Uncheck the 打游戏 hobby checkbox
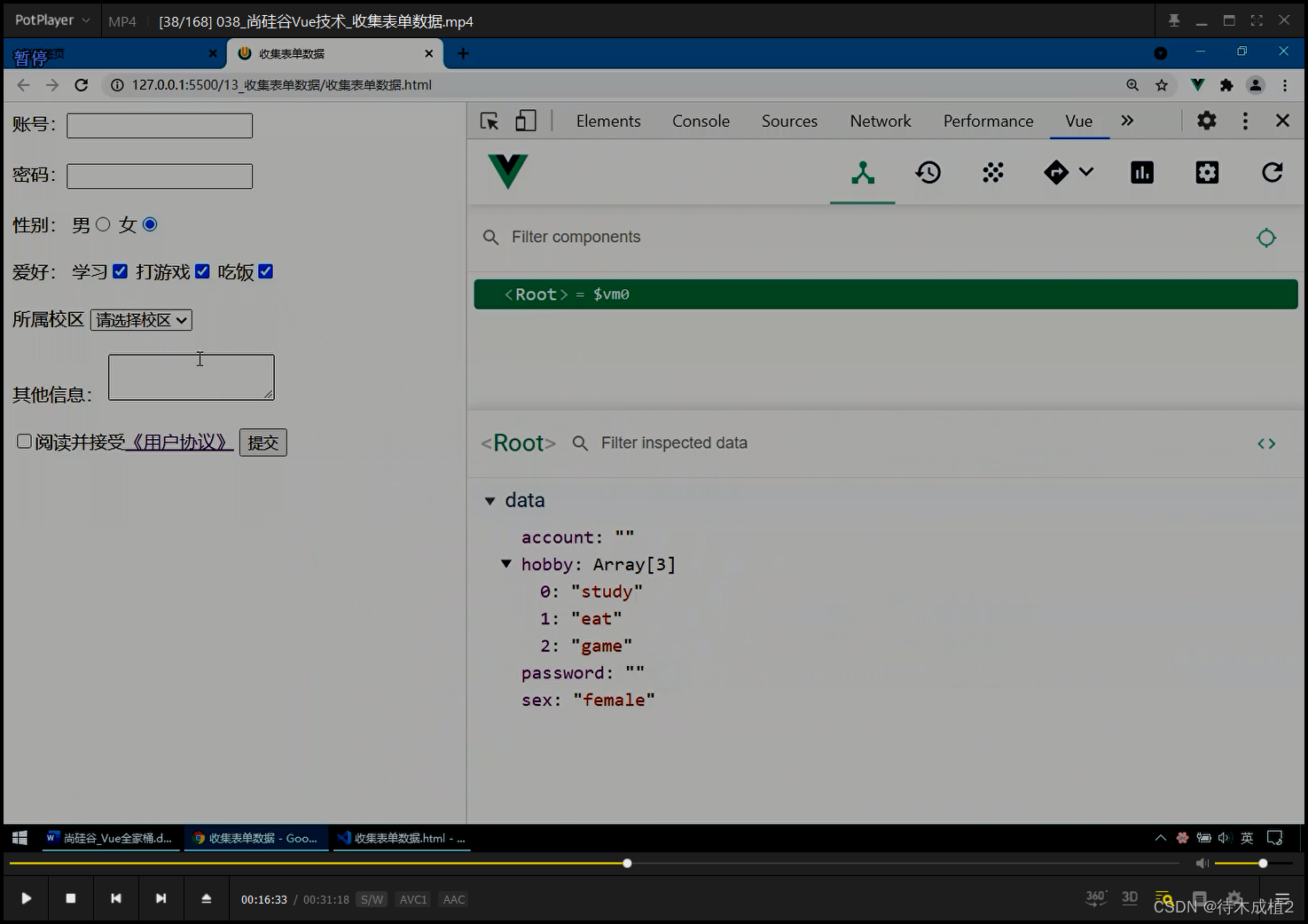The height and width of the screenshot is (924, 1308). [x=202, y=271]
